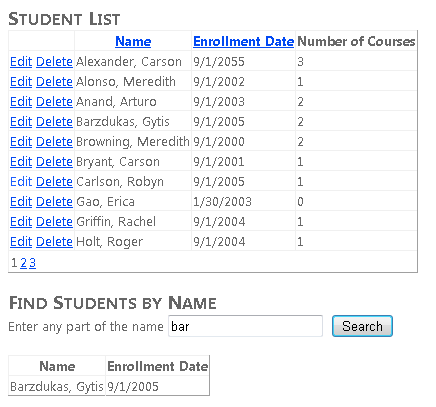Viewport: 436px width, 407px height.
Task: Edit Carlson, Robyn's record
Action: pos(21,182)
